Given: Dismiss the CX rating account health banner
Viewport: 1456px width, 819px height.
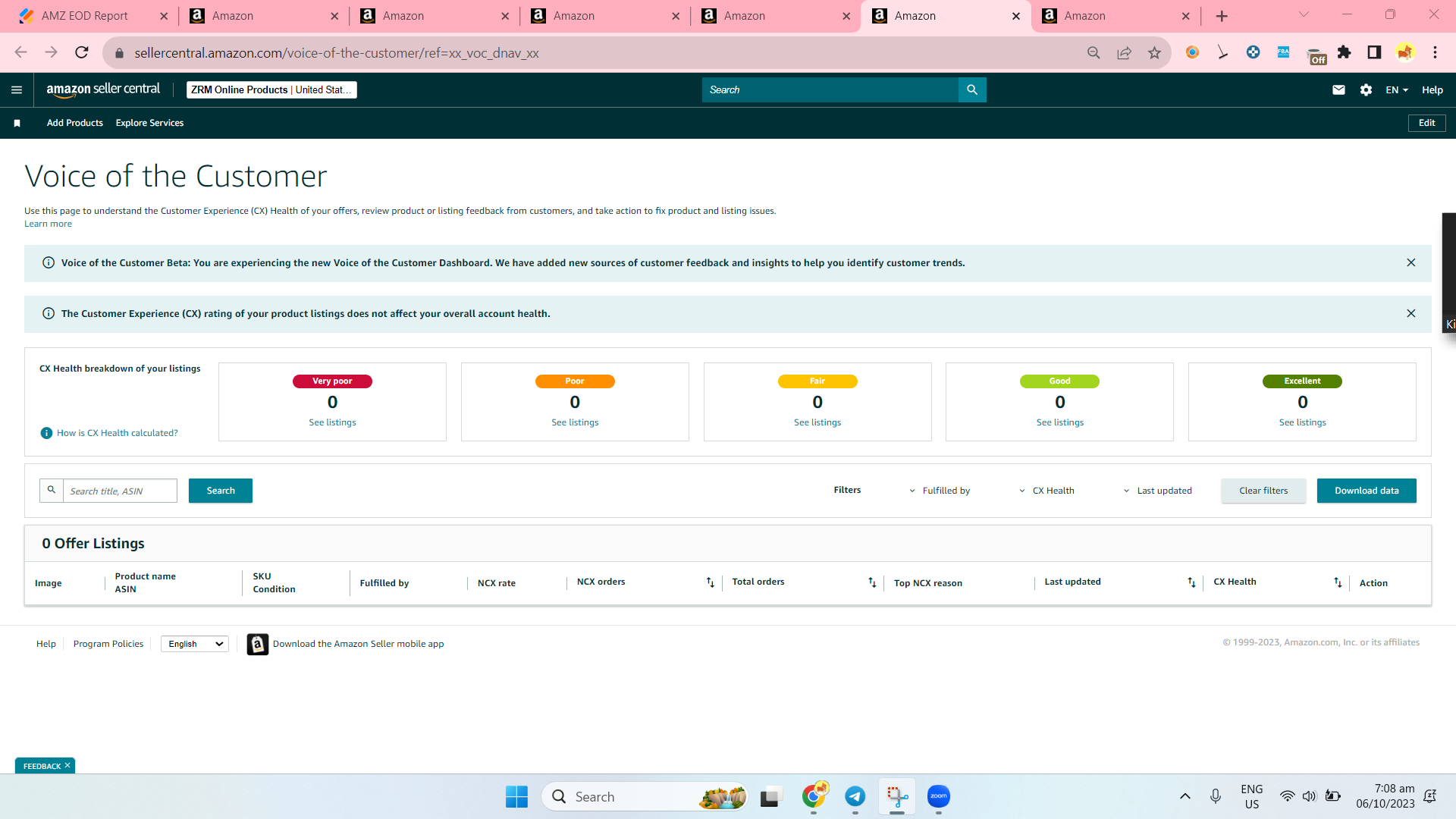Looking at the screenshot, I should pos(1411,313).
